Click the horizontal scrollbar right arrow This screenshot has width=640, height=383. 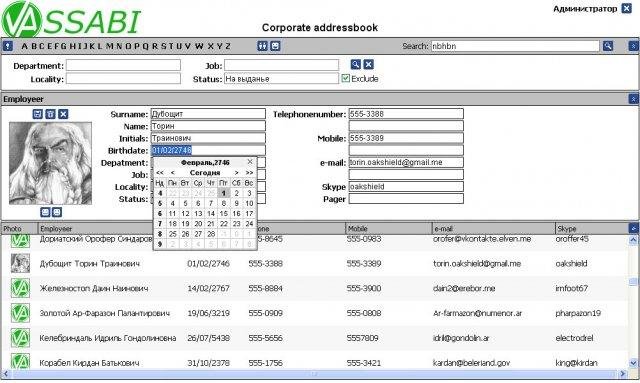point(623,374)
